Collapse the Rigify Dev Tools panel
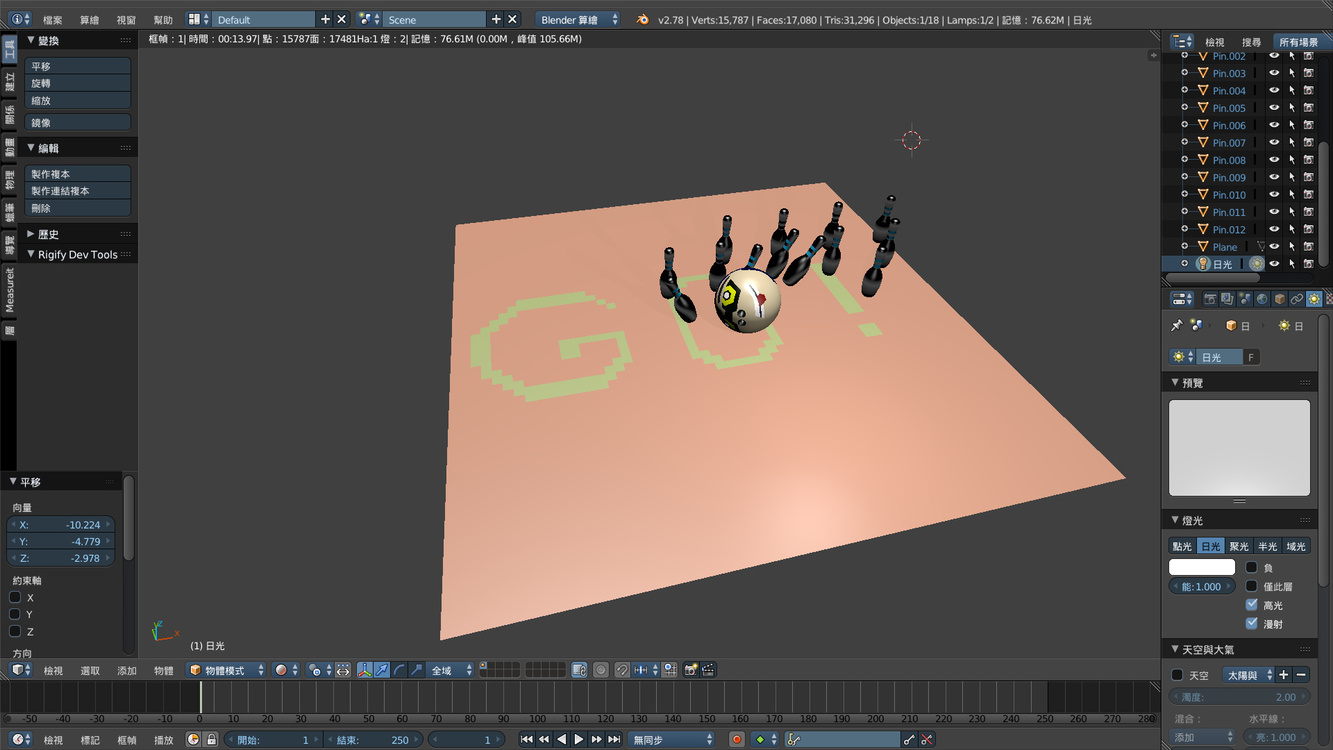The image size is (1333, 750). click(31, 255)
